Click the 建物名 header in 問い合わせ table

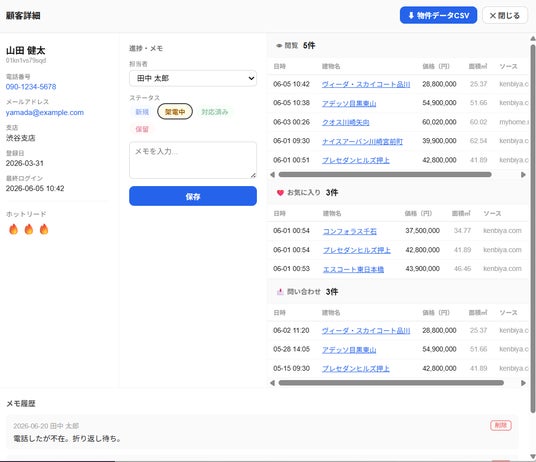coord(331,313)
